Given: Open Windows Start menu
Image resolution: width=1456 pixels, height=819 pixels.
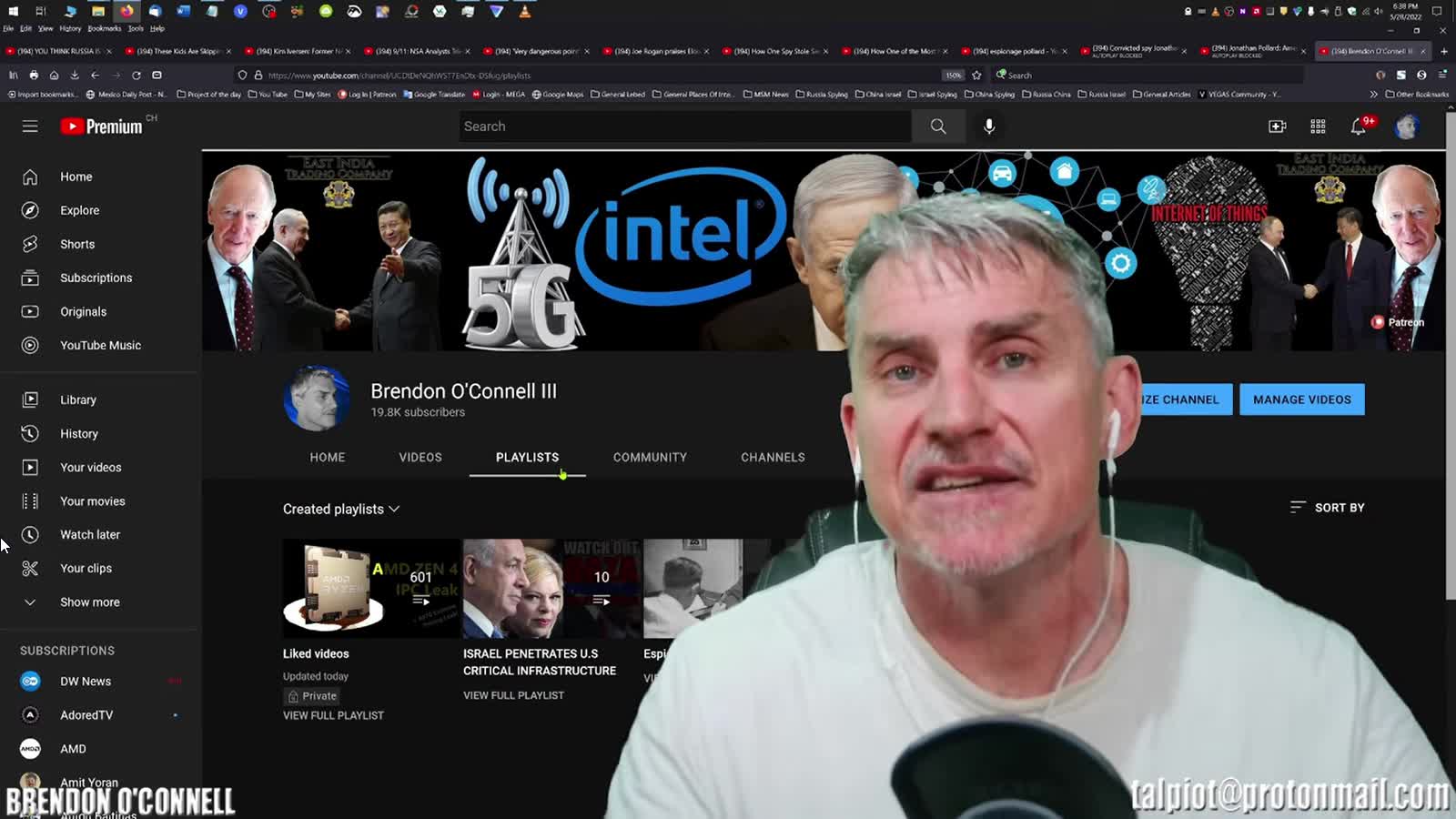Looking at the screenshot, I should [13, 11].
